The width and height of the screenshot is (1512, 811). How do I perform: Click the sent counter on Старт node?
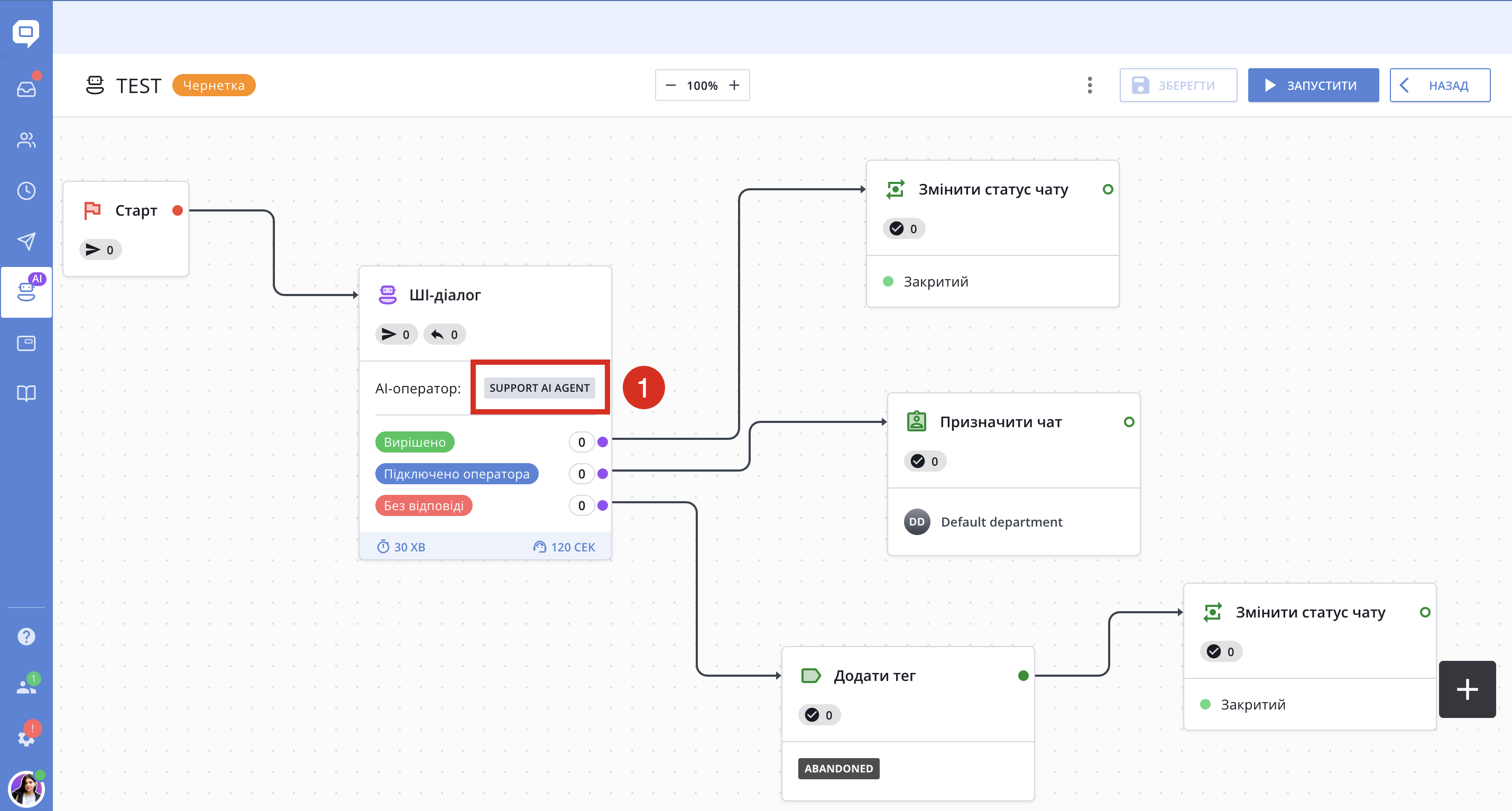(100, 250)
